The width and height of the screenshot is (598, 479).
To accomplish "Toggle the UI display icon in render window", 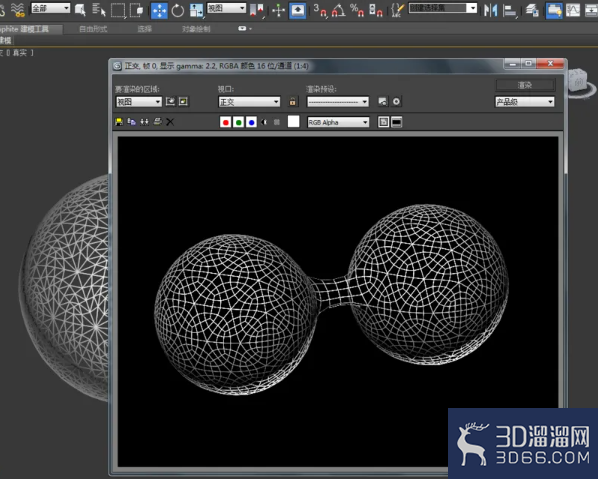I will (x=397, y=122).
